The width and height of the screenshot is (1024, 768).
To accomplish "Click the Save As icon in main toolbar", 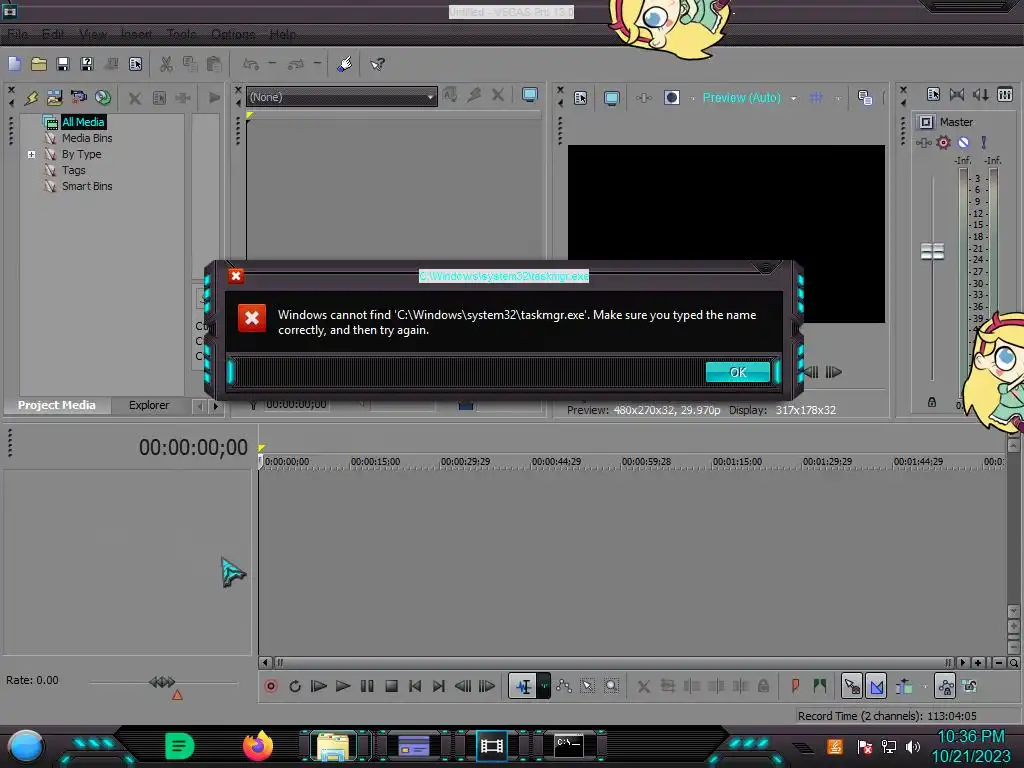I will point(87,63).
